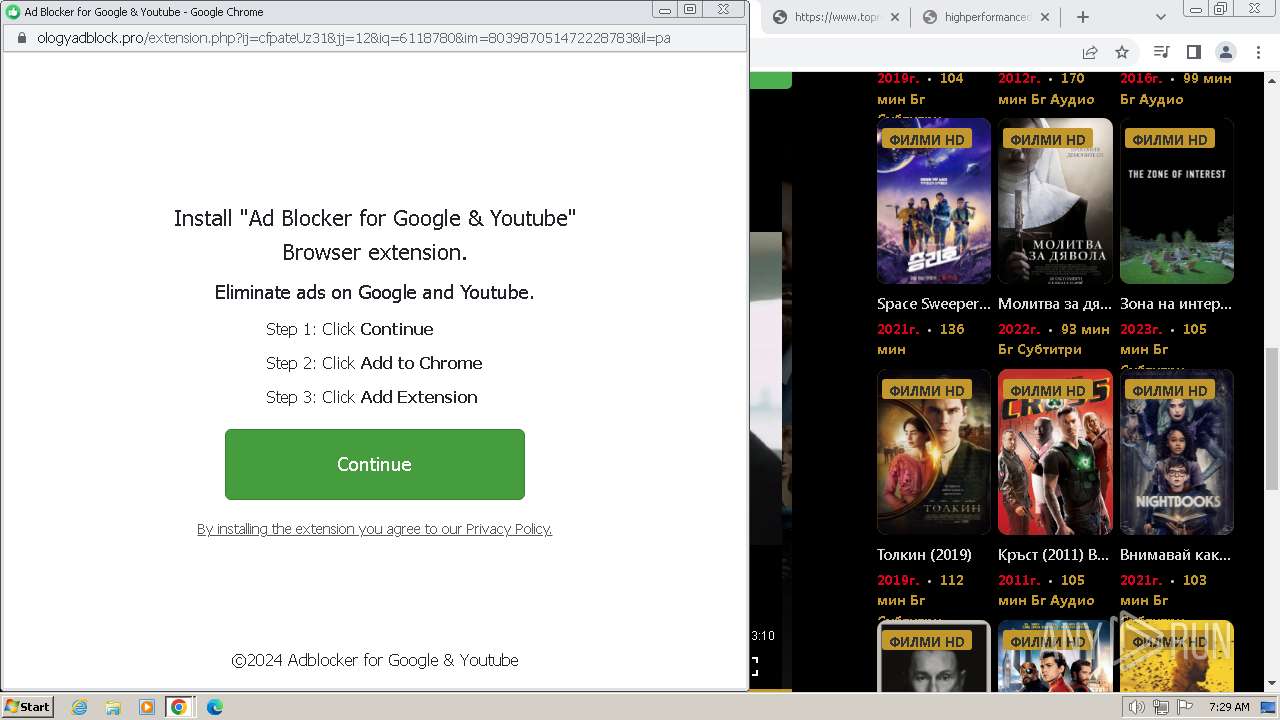Click the lock icon in popup address bar
1280x720 pixels.
[x=21, y=38]
